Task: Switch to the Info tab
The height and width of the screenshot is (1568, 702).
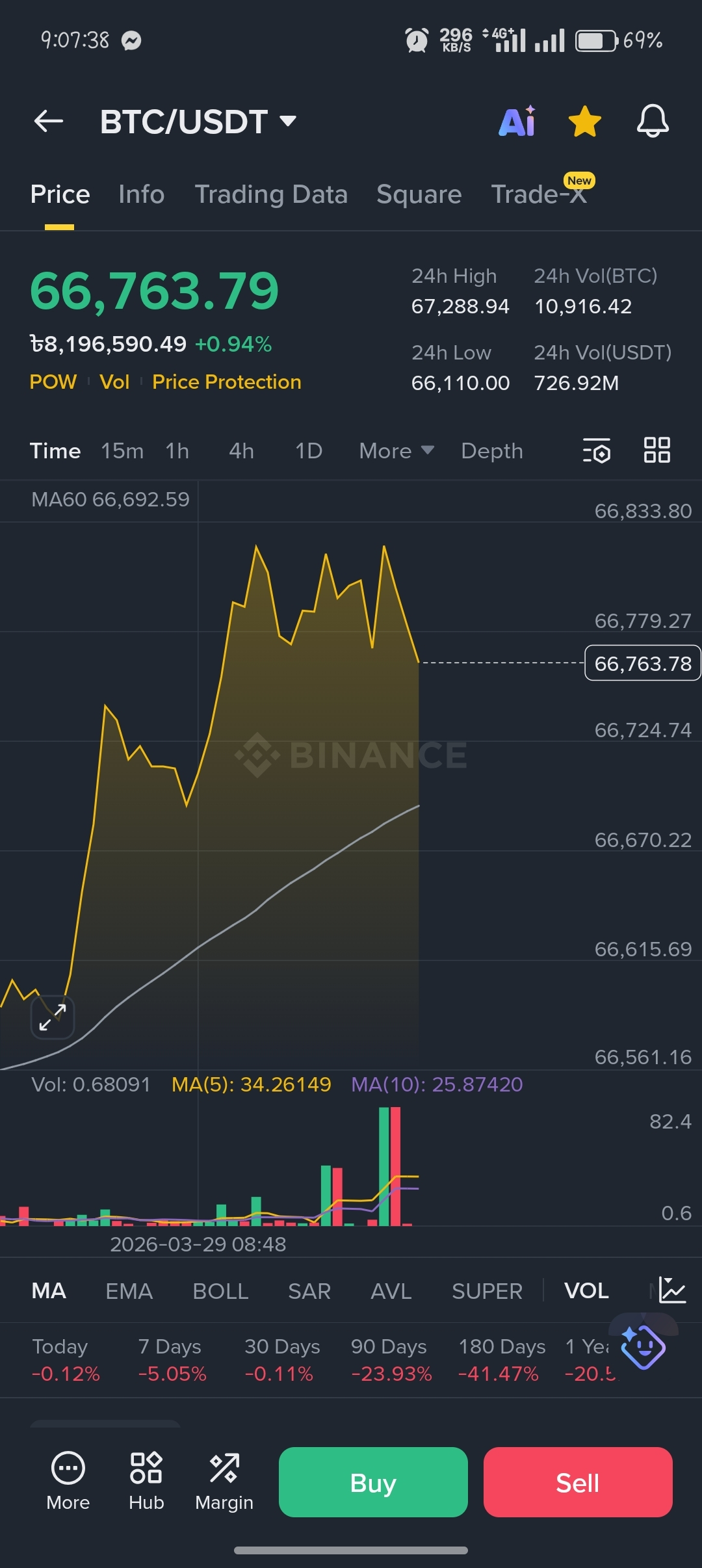Action: coord(141,194)
